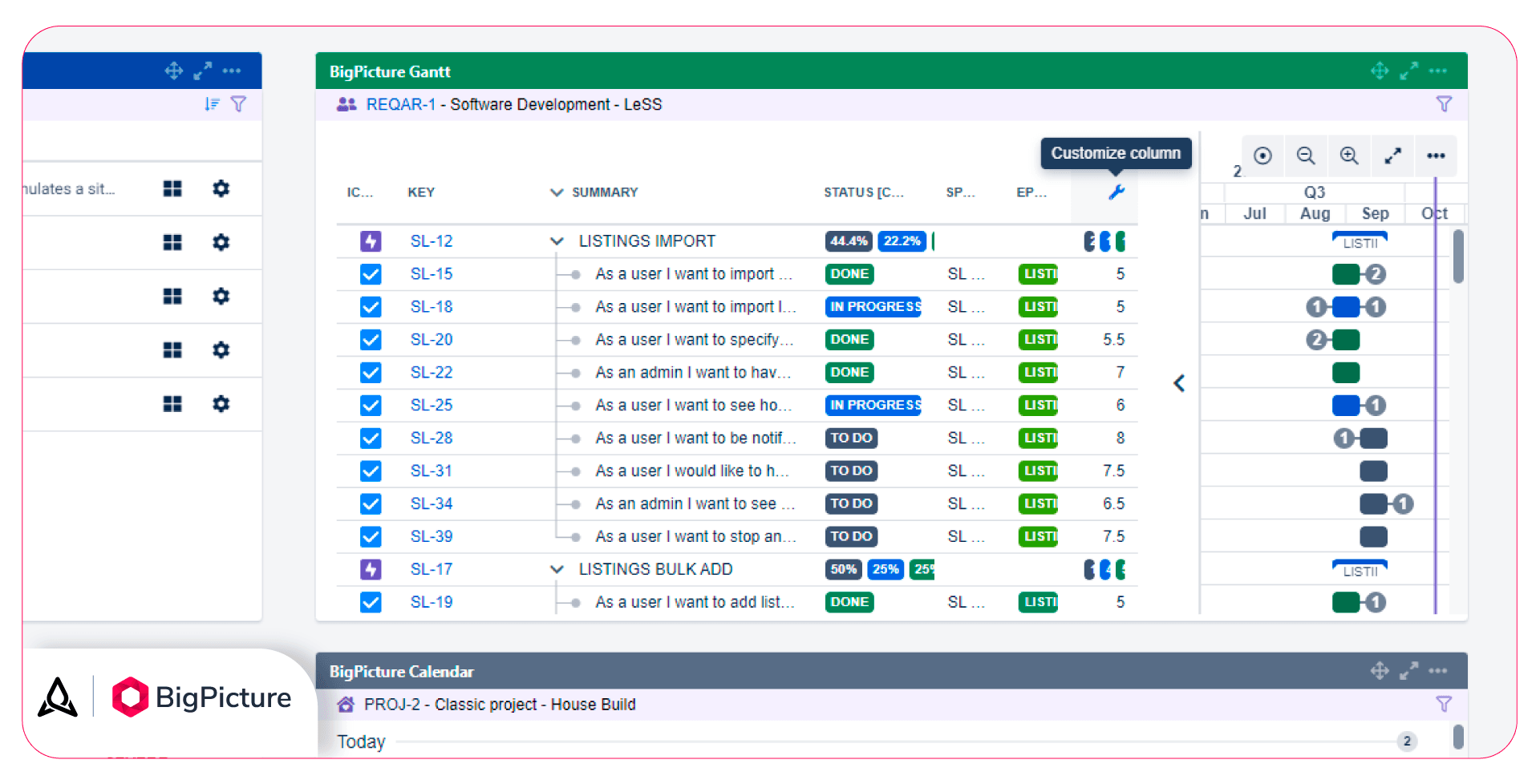
Task: Collapse the LISTINGS IMPORT epic
Action: pyautogui.click(x=557, y=240)
